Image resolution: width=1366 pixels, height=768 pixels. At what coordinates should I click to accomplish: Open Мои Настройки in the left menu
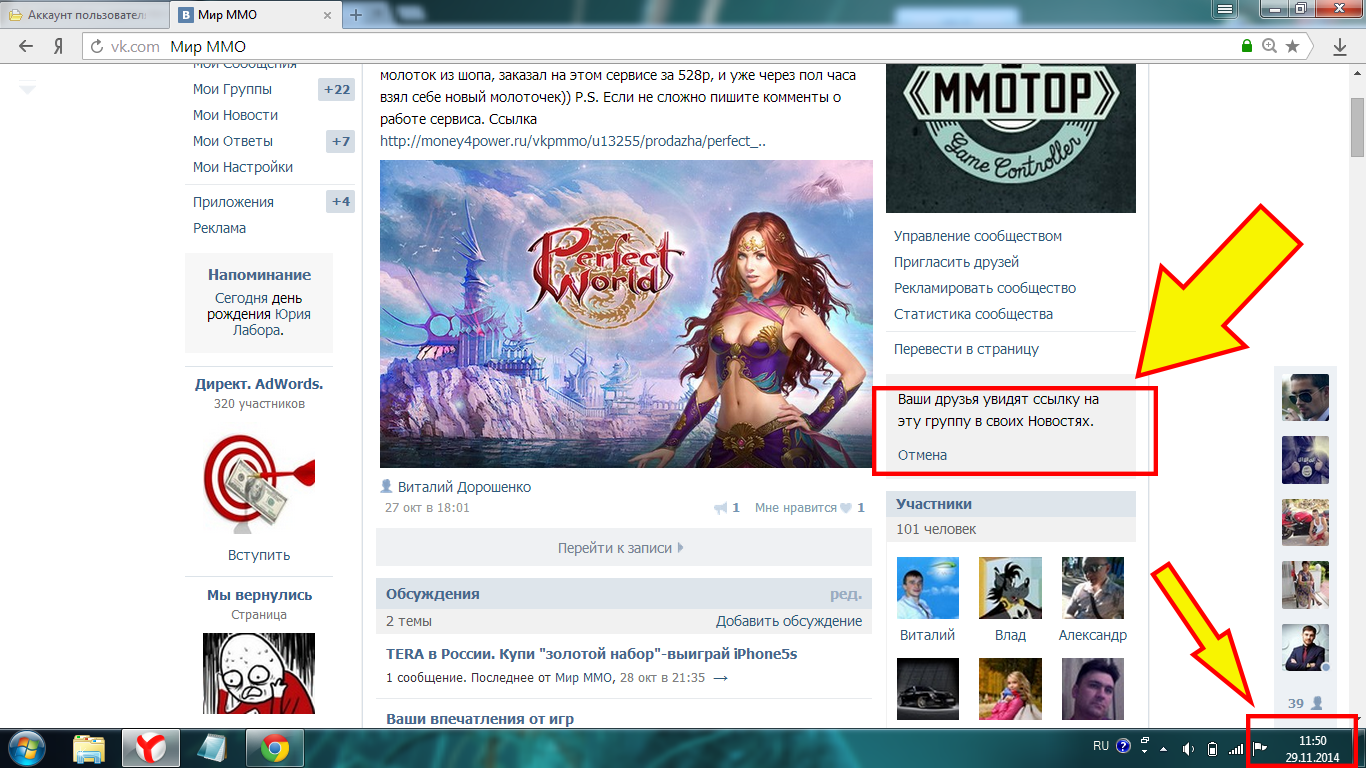coord(243,167)
